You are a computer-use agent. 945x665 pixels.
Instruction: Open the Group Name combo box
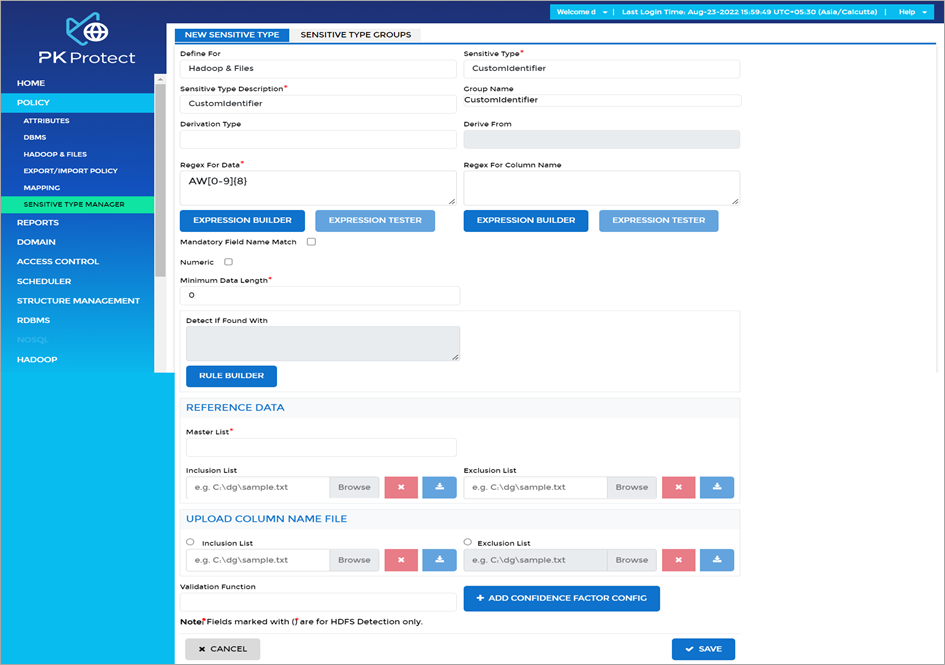tap(602, 100)
